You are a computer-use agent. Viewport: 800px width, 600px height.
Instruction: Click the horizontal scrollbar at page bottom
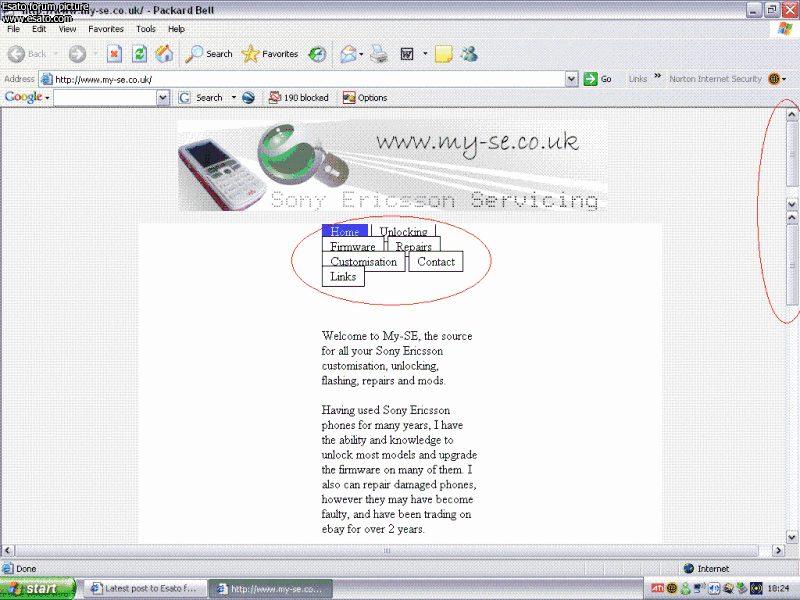388,551
